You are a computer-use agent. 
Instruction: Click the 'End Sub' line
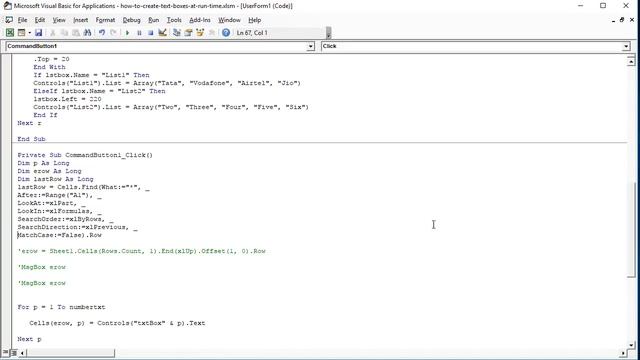coord(31,139)
